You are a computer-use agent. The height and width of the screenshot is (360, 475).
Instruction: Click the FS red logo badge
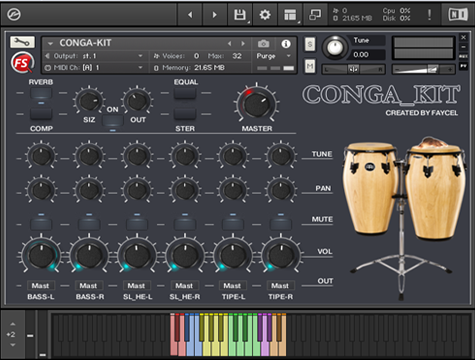click(x=22, y=62)
